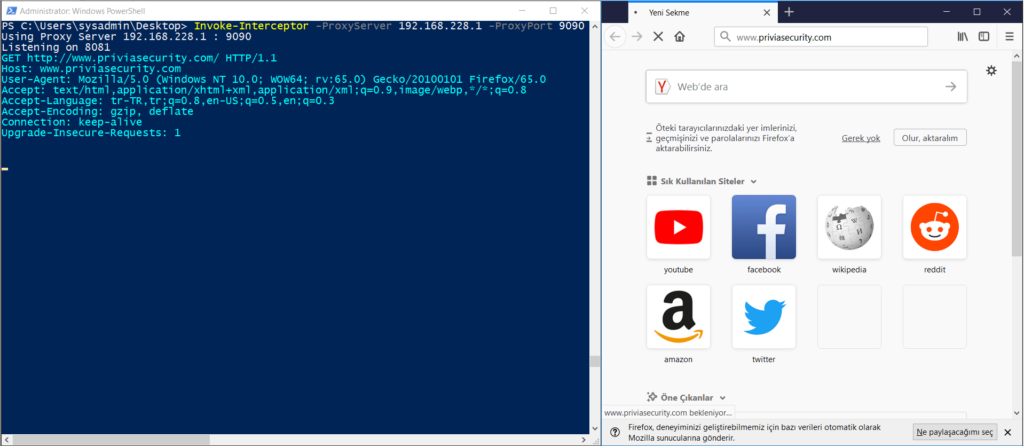Click the import bookmarks icon beside the message
Image resolution: width=1024 pixels, height=446 pixels.
648,138
